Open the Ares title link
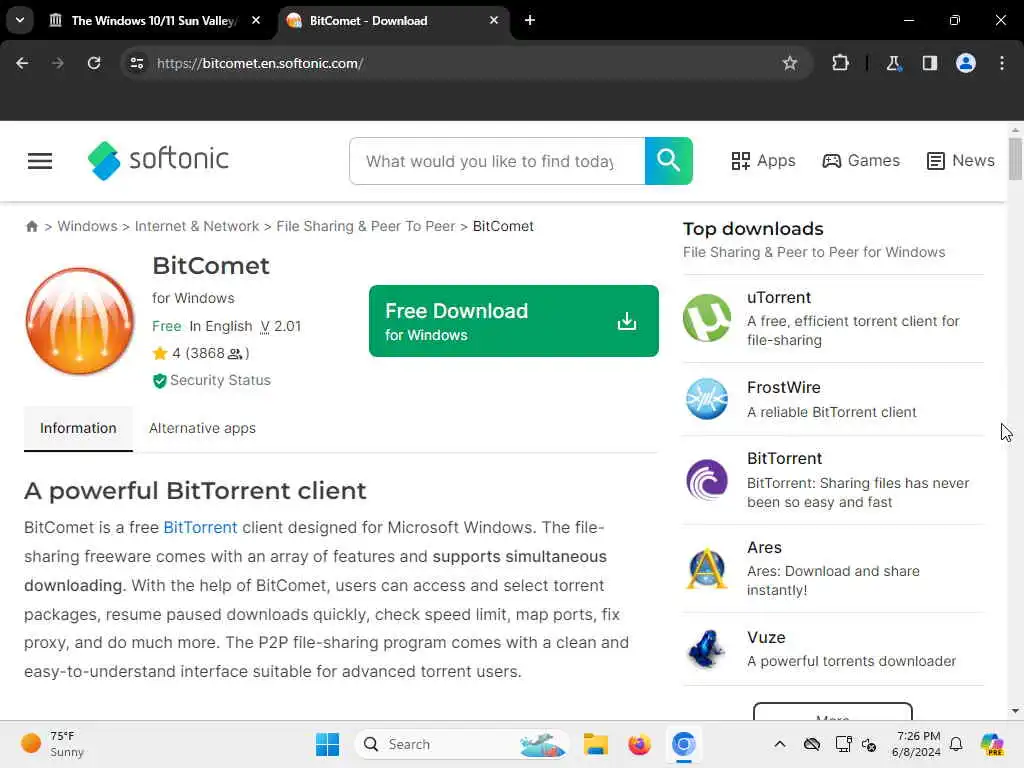 (x=764, y=548)
